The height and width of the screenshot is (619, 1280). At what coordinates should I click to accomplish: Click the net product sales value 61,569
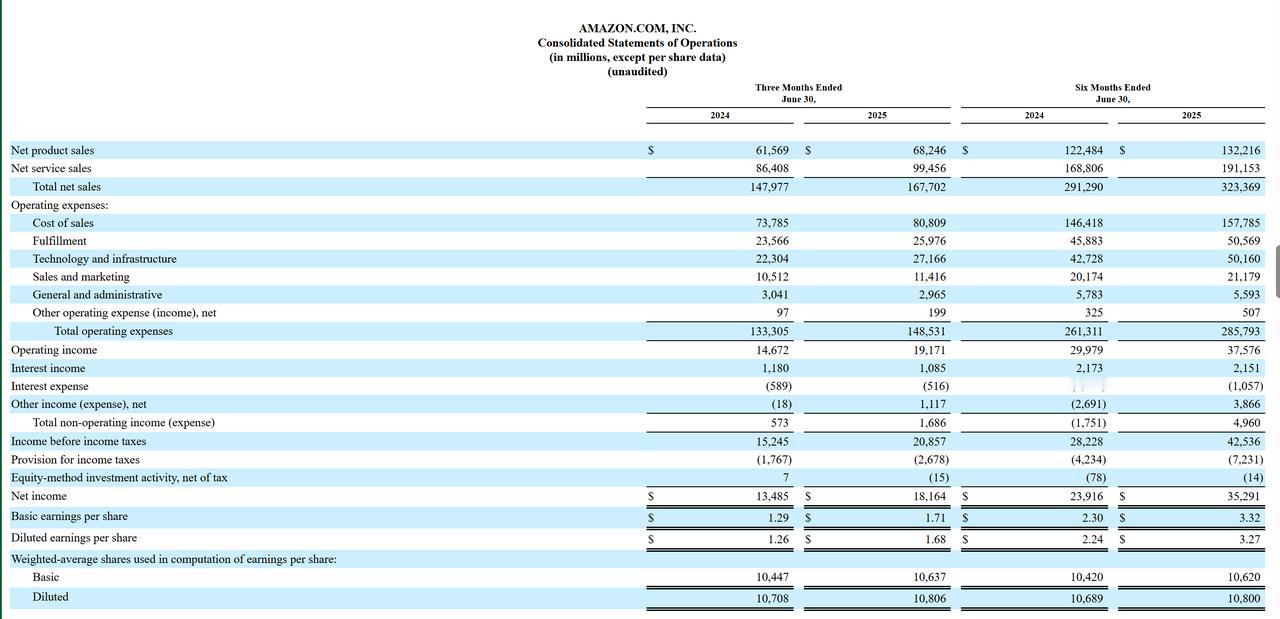click(772, 150)
